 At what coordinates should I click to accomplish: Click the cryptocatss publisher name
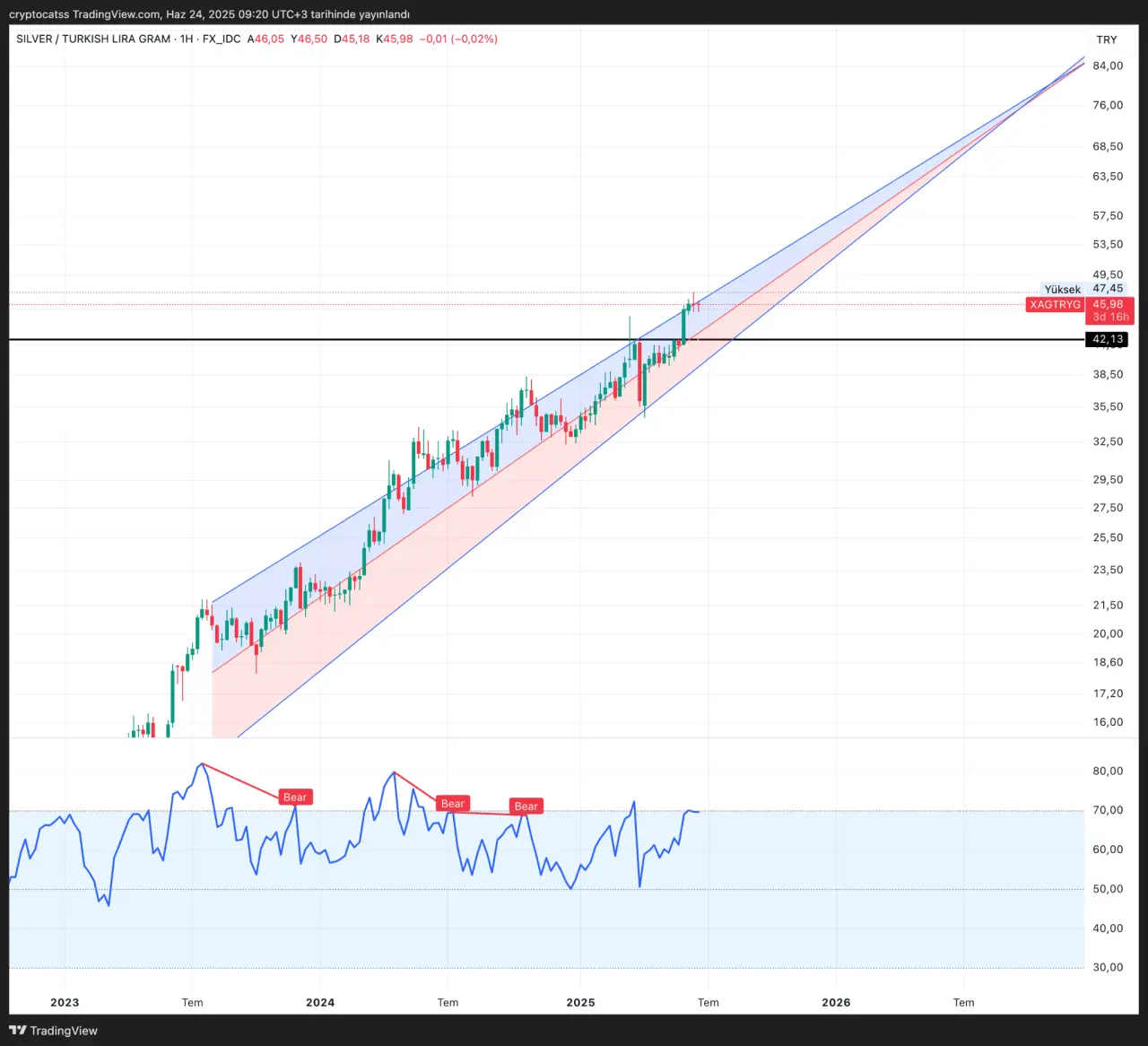coord(39,14)
